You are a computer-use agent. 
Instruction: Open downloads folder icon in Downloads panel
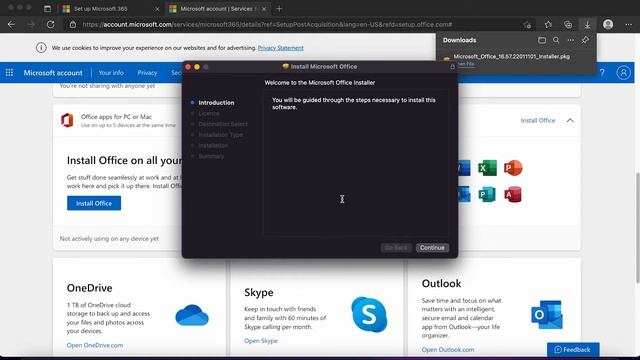542,40
